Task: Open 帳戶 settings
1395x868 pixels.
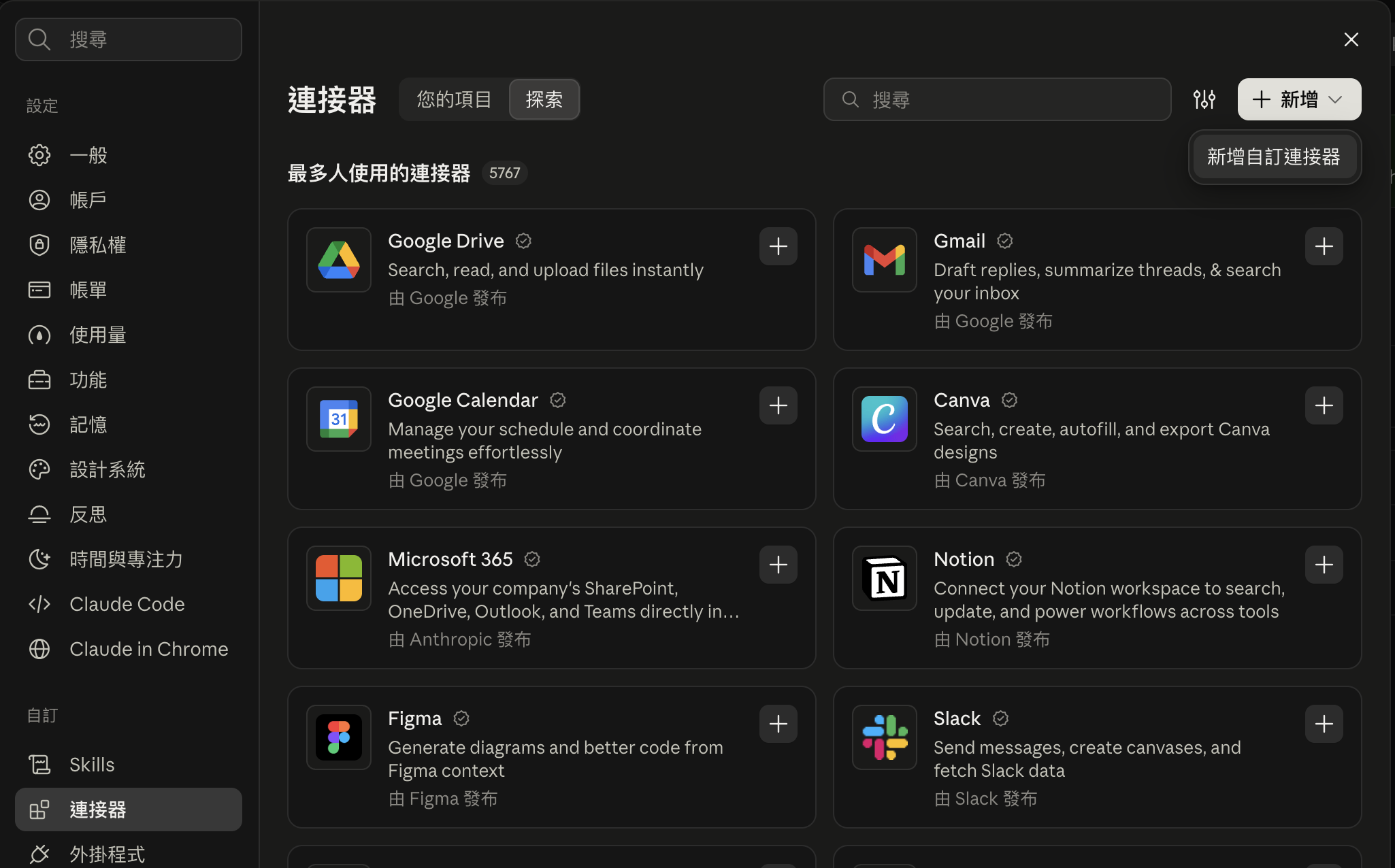Action: (129, 200)
